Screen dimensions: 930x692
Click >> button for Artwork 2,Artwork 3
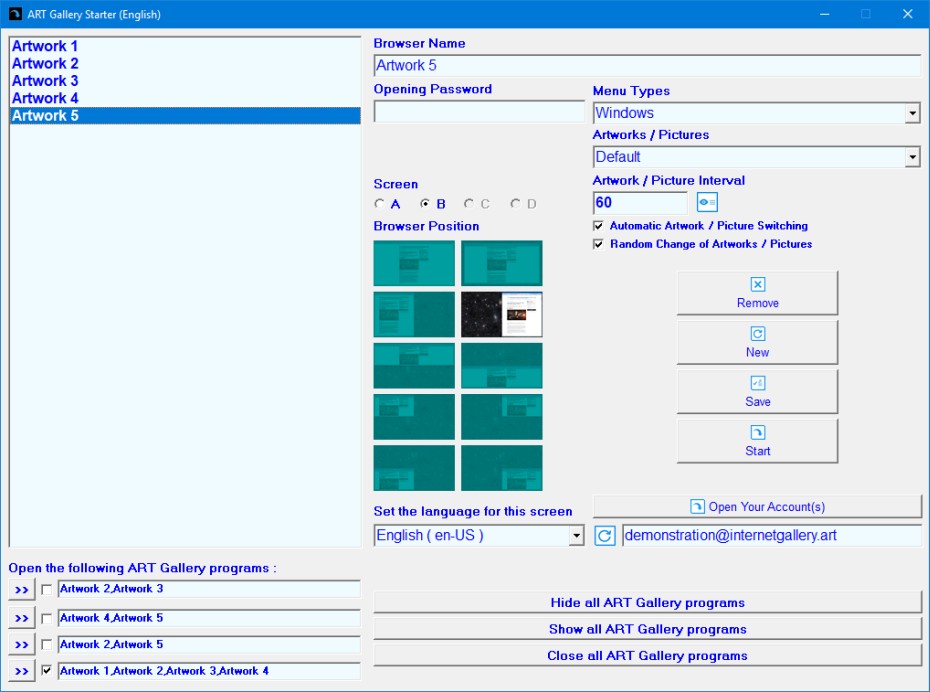point(22,590)
